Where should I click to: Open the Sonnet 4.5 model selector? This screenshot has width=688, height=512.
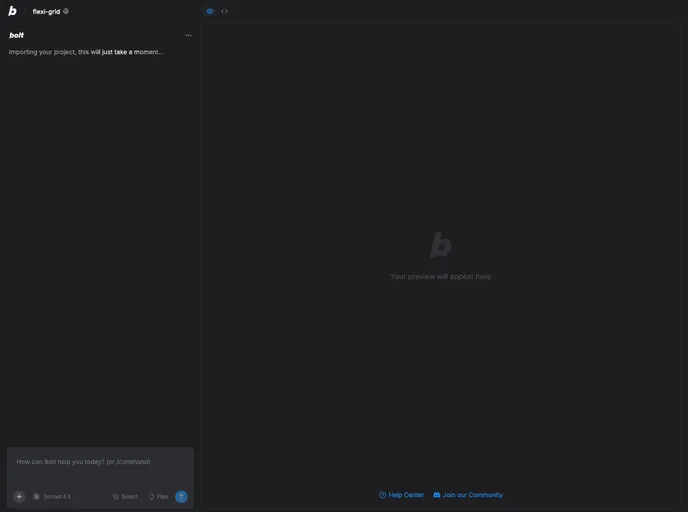click(52, 496)
